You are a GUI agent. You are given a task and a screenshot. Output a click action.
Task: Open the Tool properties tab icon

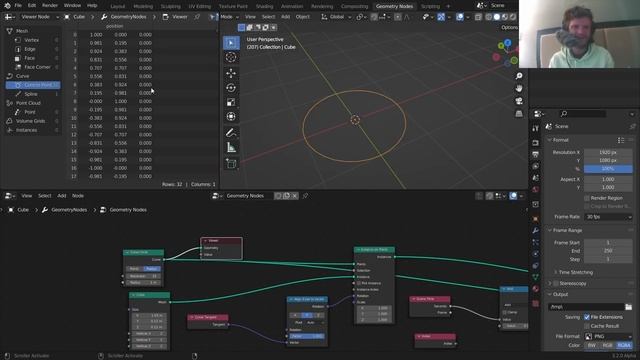tap(536, 129)
